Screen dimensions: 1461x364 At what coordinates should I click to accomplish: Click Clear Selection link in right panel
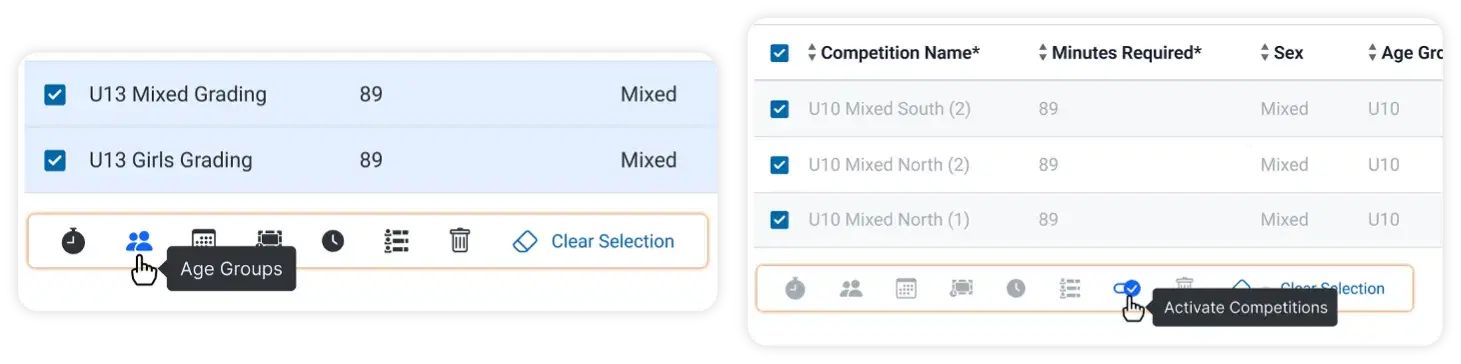1332,288
